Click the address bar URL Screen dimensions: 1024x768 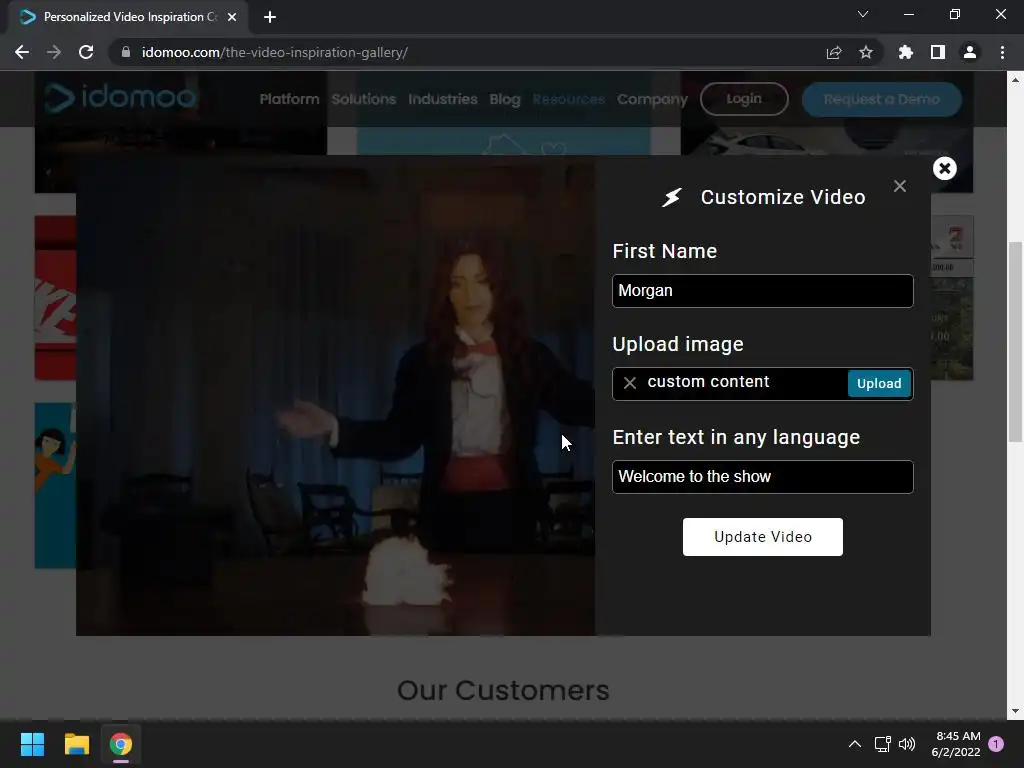275,52
